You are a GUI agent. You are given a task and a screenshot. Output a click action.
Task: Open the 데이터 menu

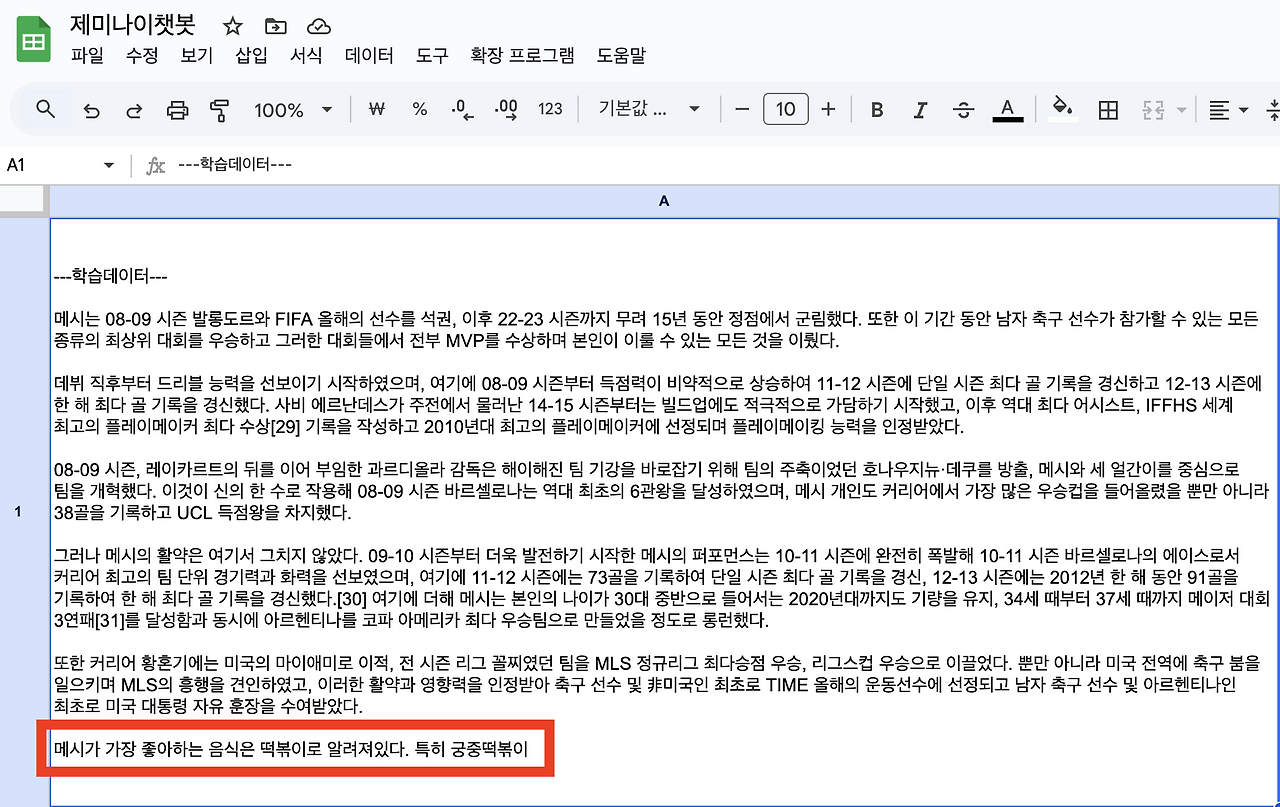368,57
